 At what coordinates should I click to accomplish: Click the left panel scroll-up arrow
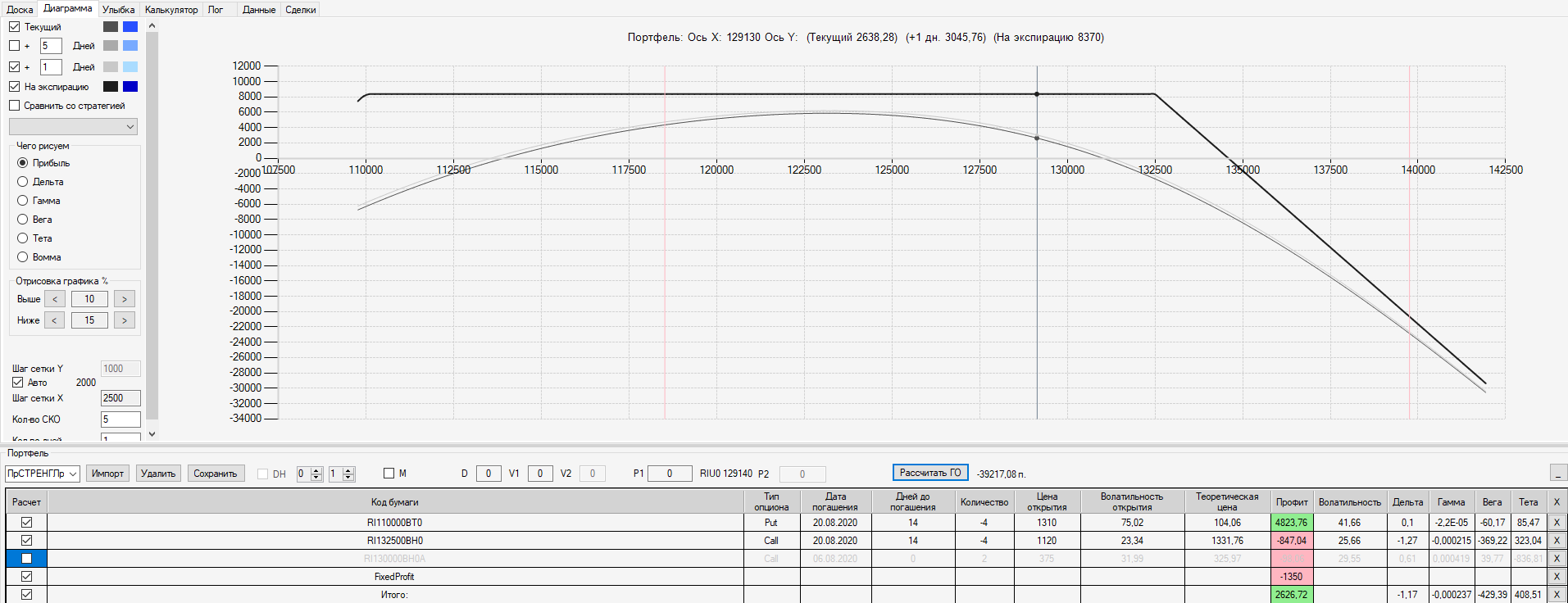(x=152, y=26)
